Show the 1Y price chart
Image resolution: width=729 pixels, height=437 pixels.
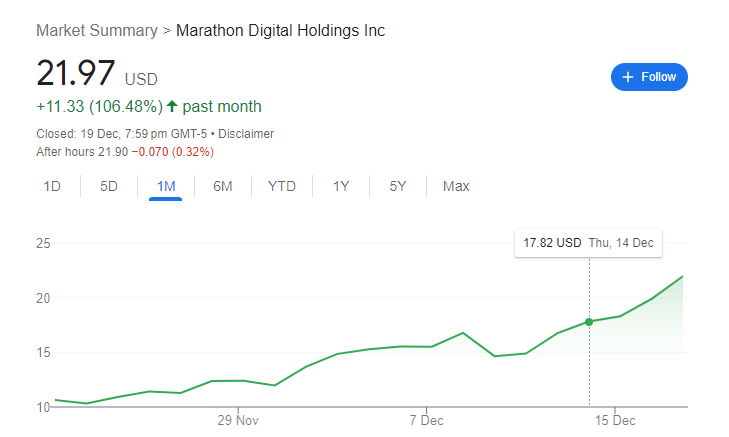[341, 186]
